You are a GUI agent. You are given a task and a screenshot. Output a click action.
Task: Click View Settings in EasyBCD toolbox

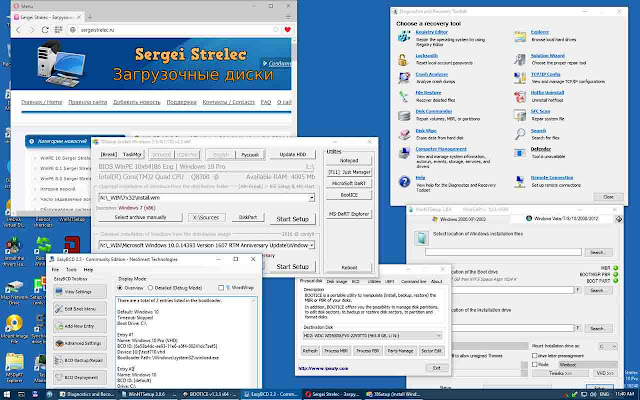coord(80,292)
